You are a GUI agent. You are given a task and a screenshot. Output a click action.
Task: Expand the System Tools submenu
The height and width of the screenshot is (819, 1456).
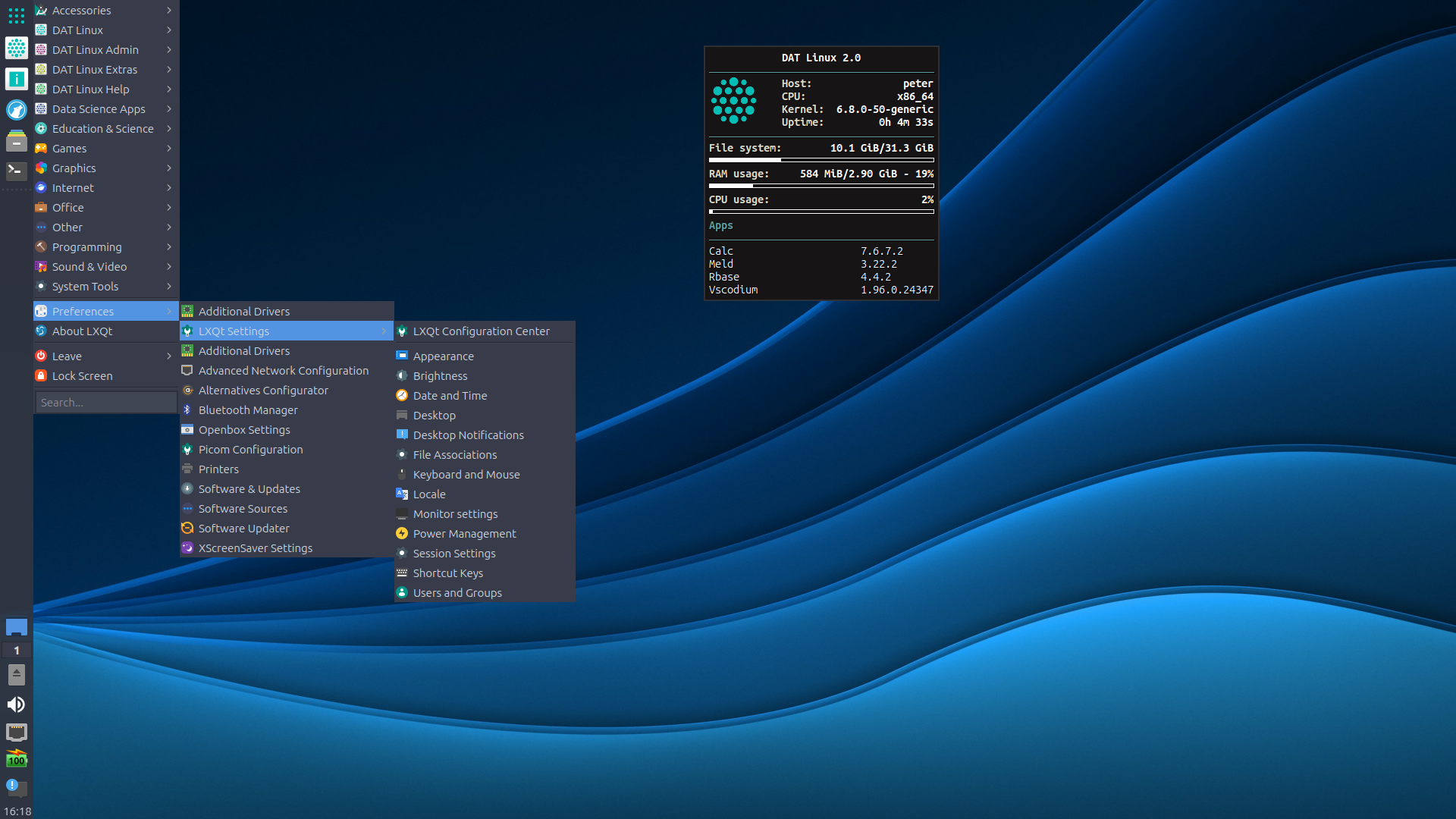coord(105,286)
